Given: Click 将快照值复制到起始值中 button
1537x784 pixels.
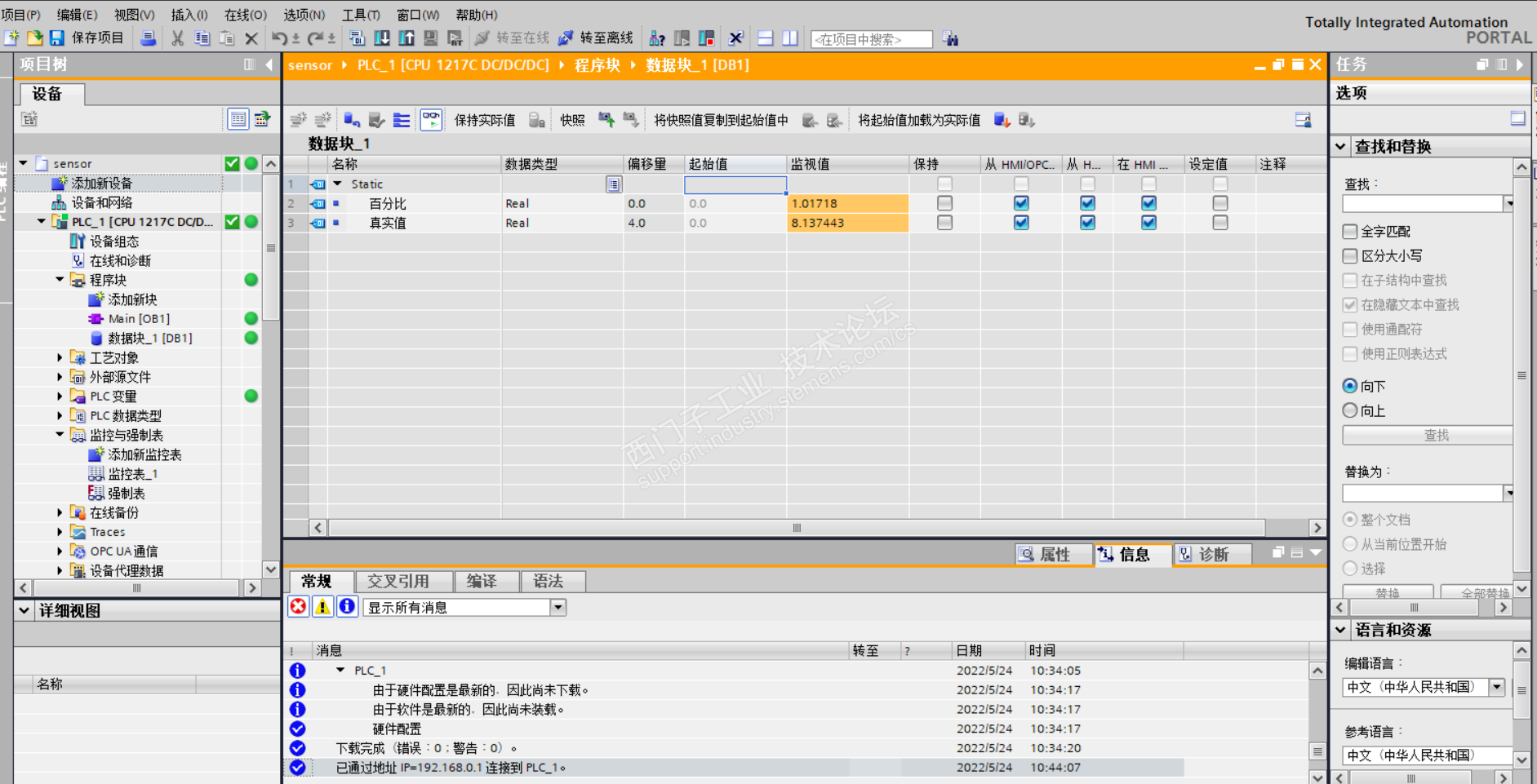Looking at the screenshot, I should tap(722, 120).
